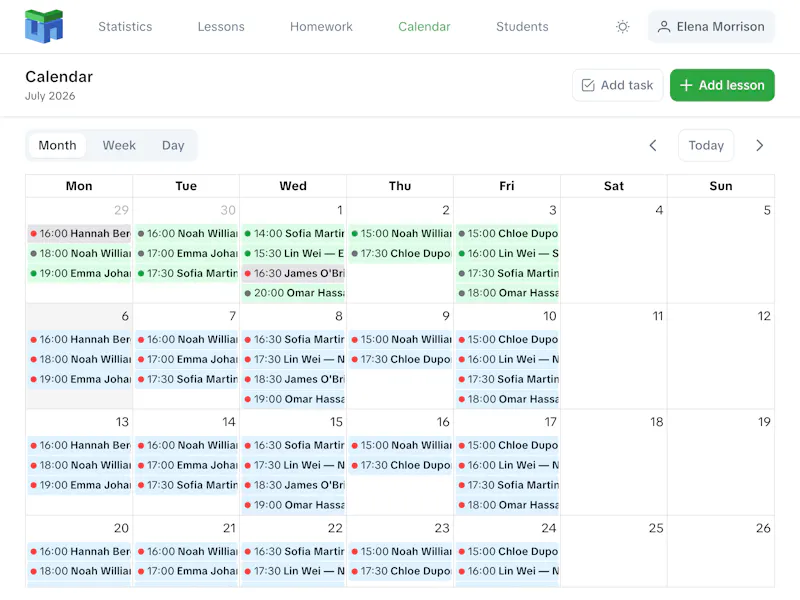Screen dimensions: 800x600
Task: Open the Homework menu item
Action: click(x=321, y=27)
